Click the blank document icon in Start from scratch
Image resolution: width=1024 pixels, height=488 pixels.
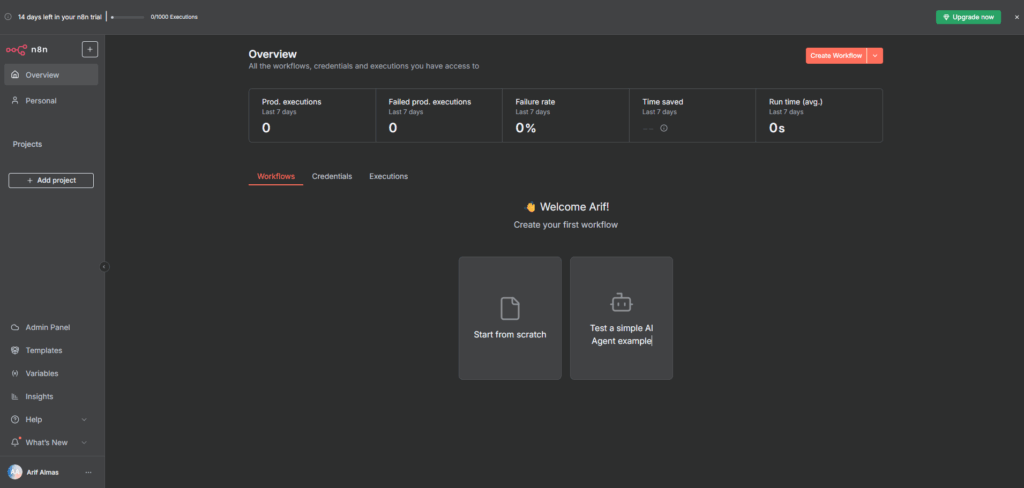click(x=510, y=308)
